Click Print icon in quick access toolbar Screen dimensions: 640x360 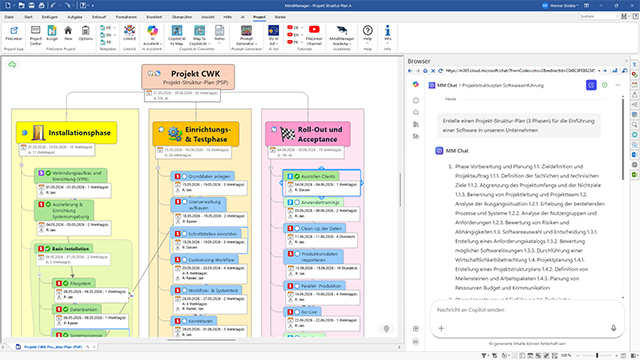[x=41, y=5]
